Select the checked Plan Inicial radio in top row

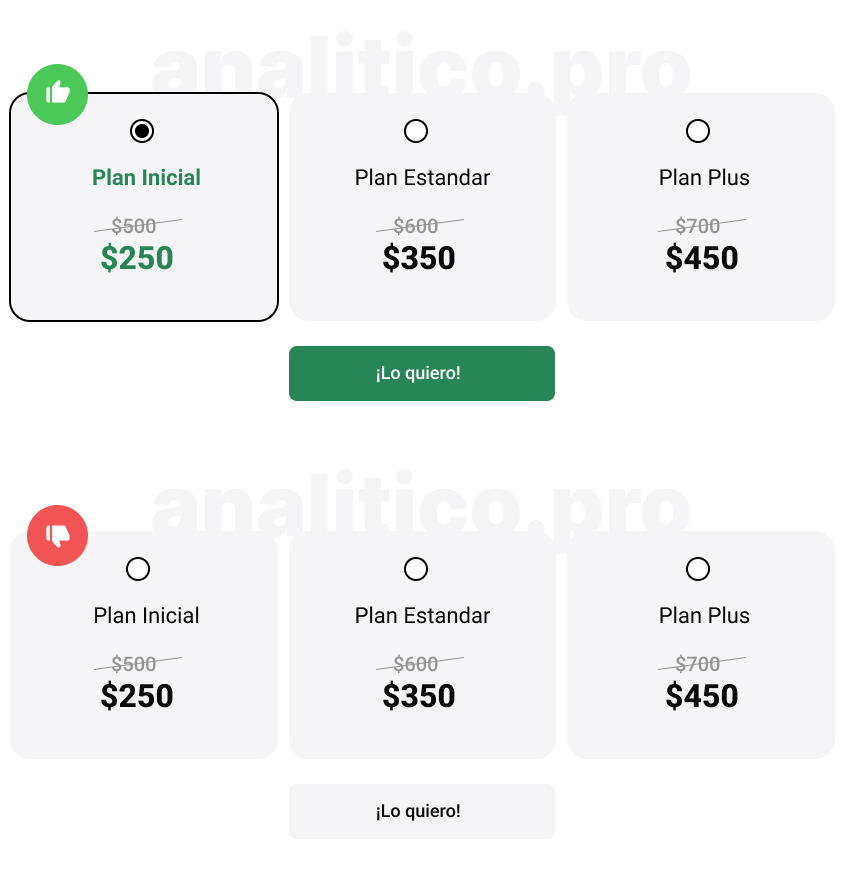[142, 131]
